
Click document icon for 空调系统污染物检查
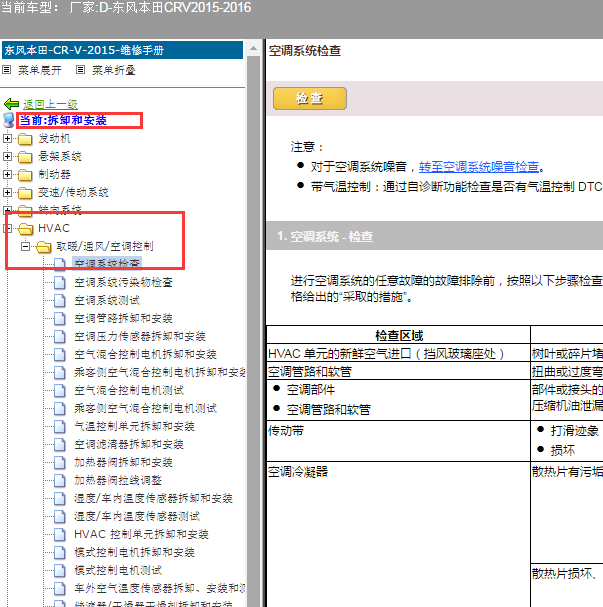[60, 283]
